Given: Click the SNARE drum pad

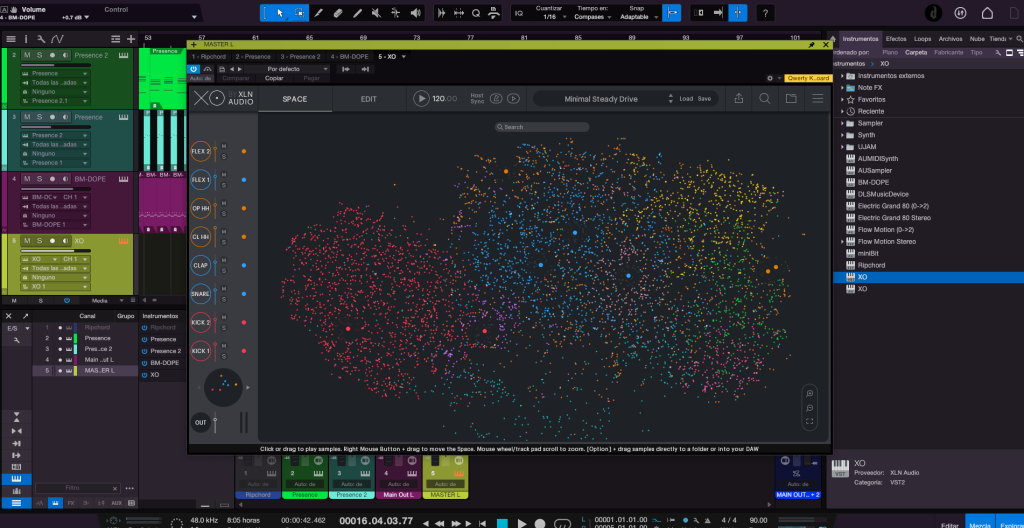Looking at the screenshot, I should tap(200, 294).
